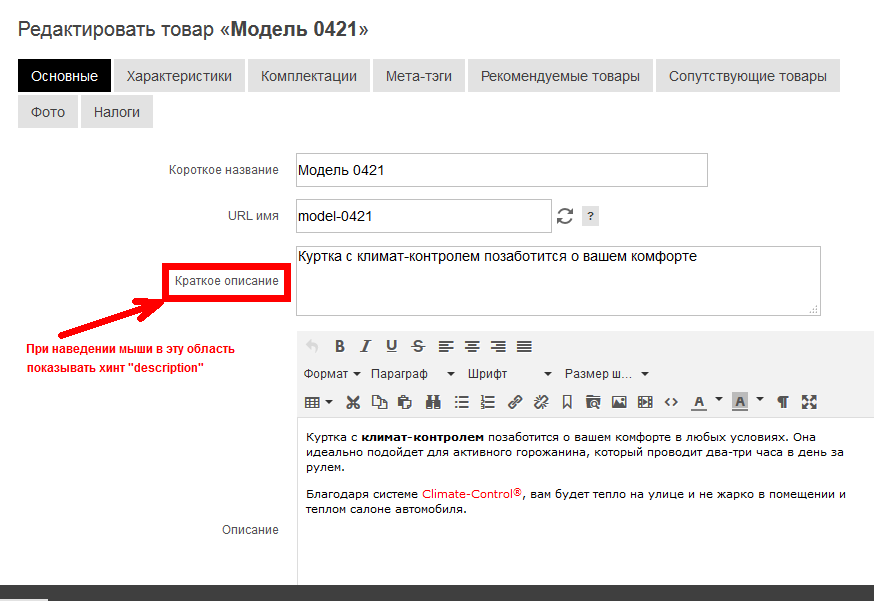Expand the Шрифт font dropdown
The image size is (874, 601).
click(510, 374)
